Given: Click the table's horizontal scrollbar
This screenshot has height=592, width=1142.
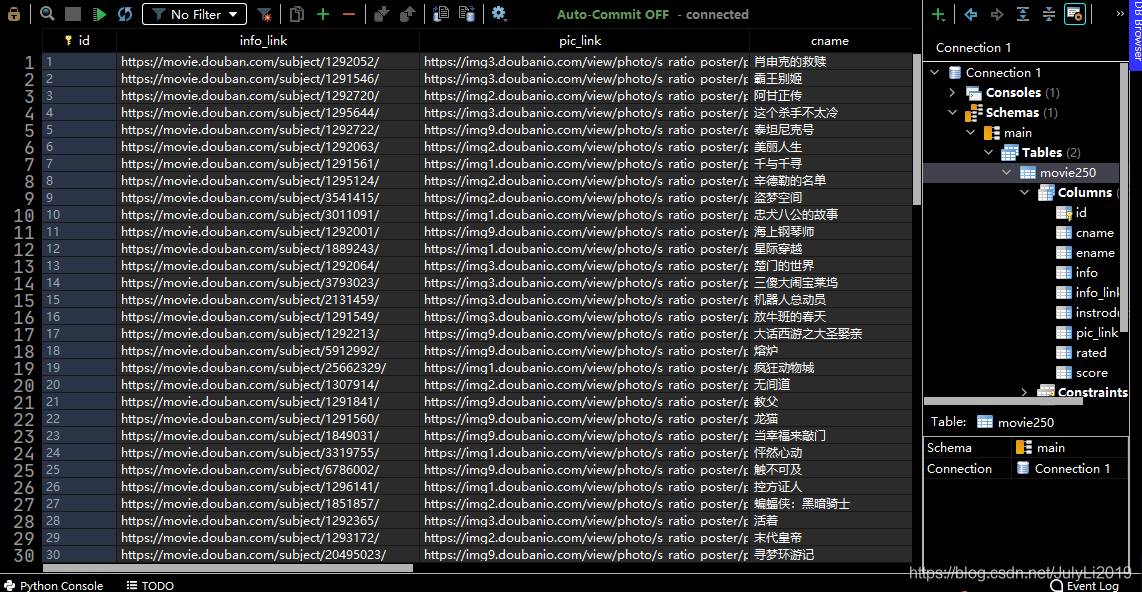Looking at the screenshot, I should 228,568.
